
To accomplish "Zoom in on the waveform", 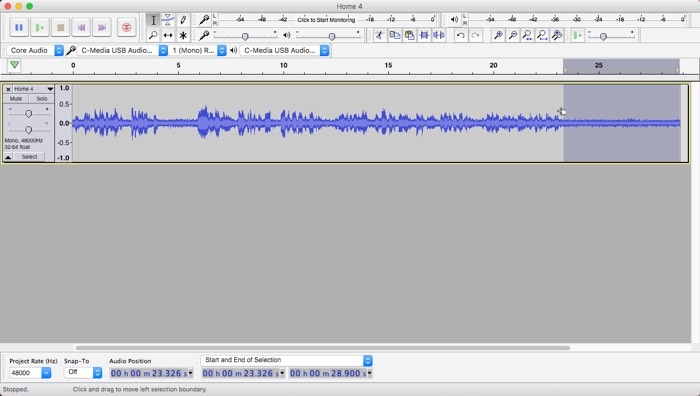I will 498,35.
